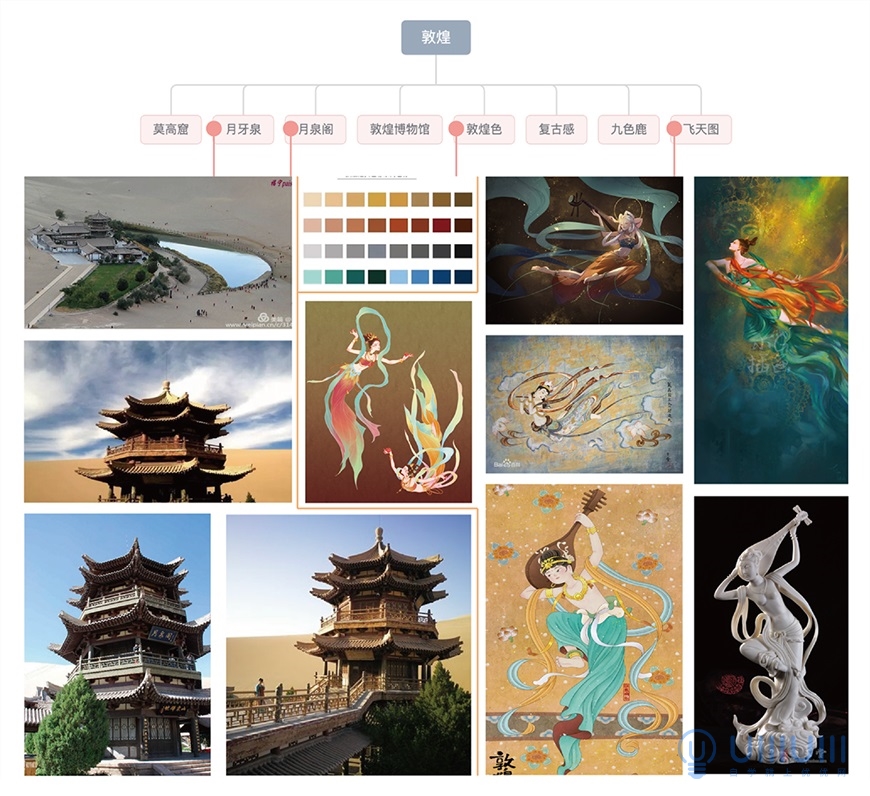Open the white porcelain statue image
870x796 pixels.
point(771,635)
